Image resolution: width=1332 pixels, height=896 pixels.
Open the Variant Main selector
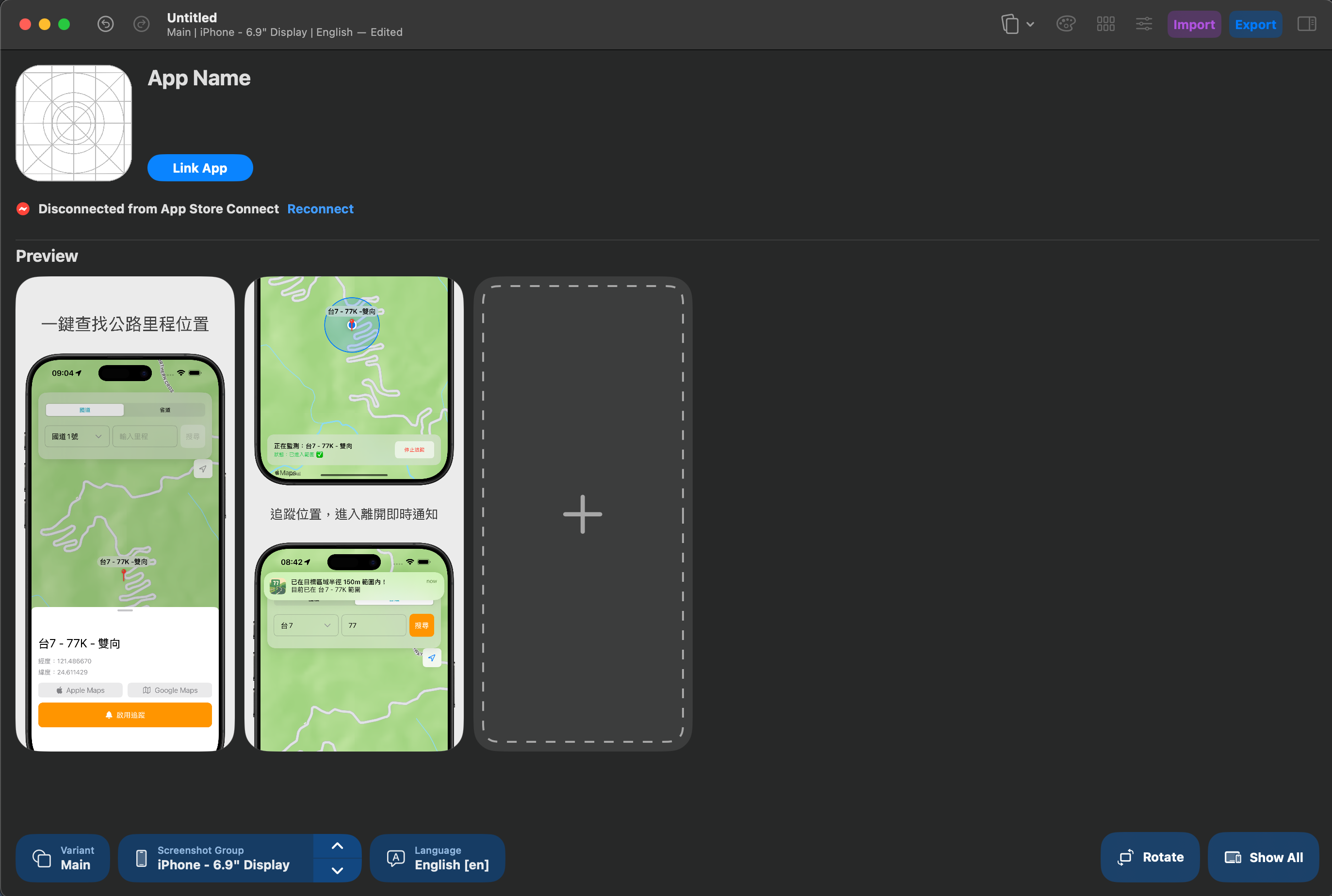62,858
